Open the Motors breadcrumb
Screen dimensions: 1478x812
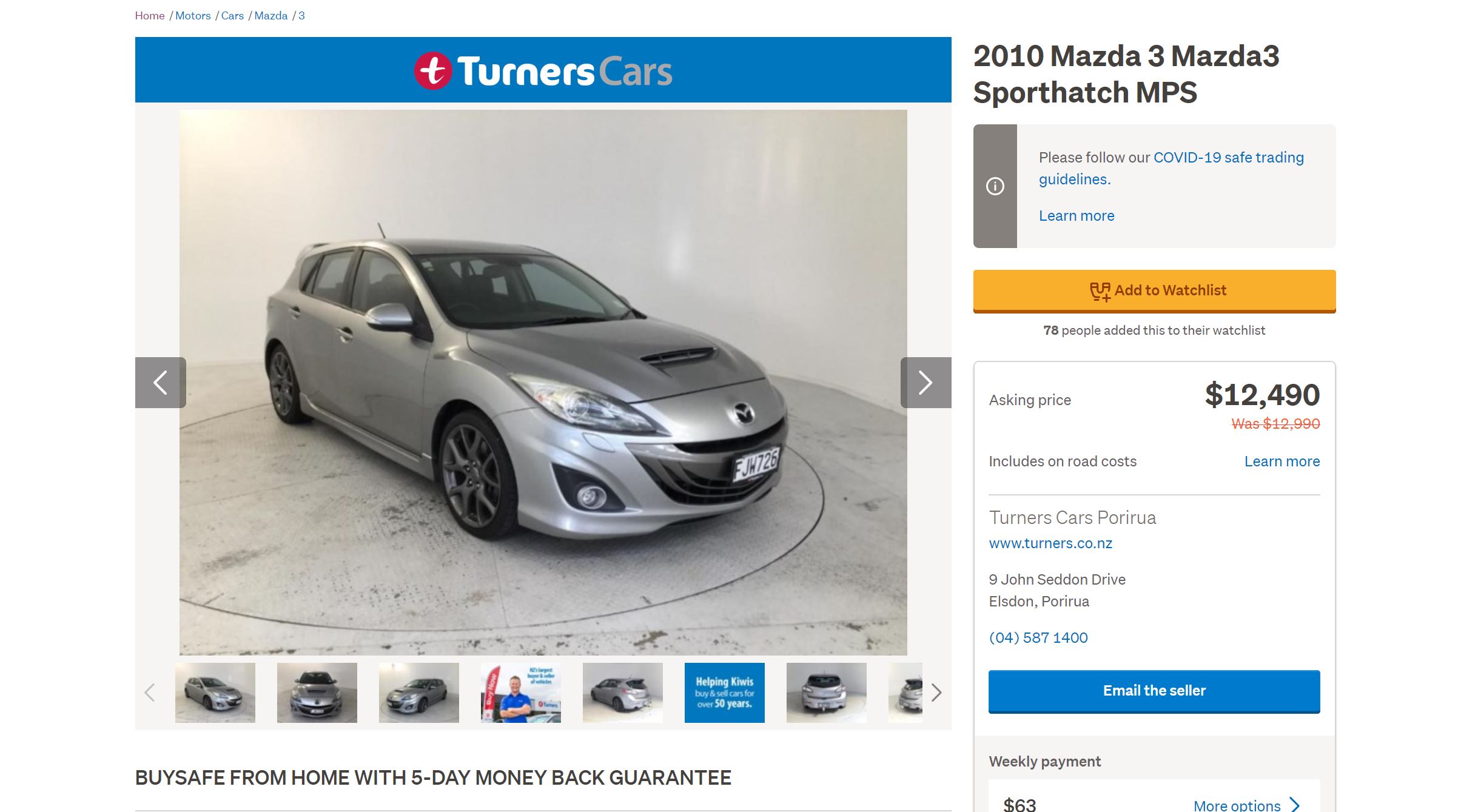[x=193, y=16]
